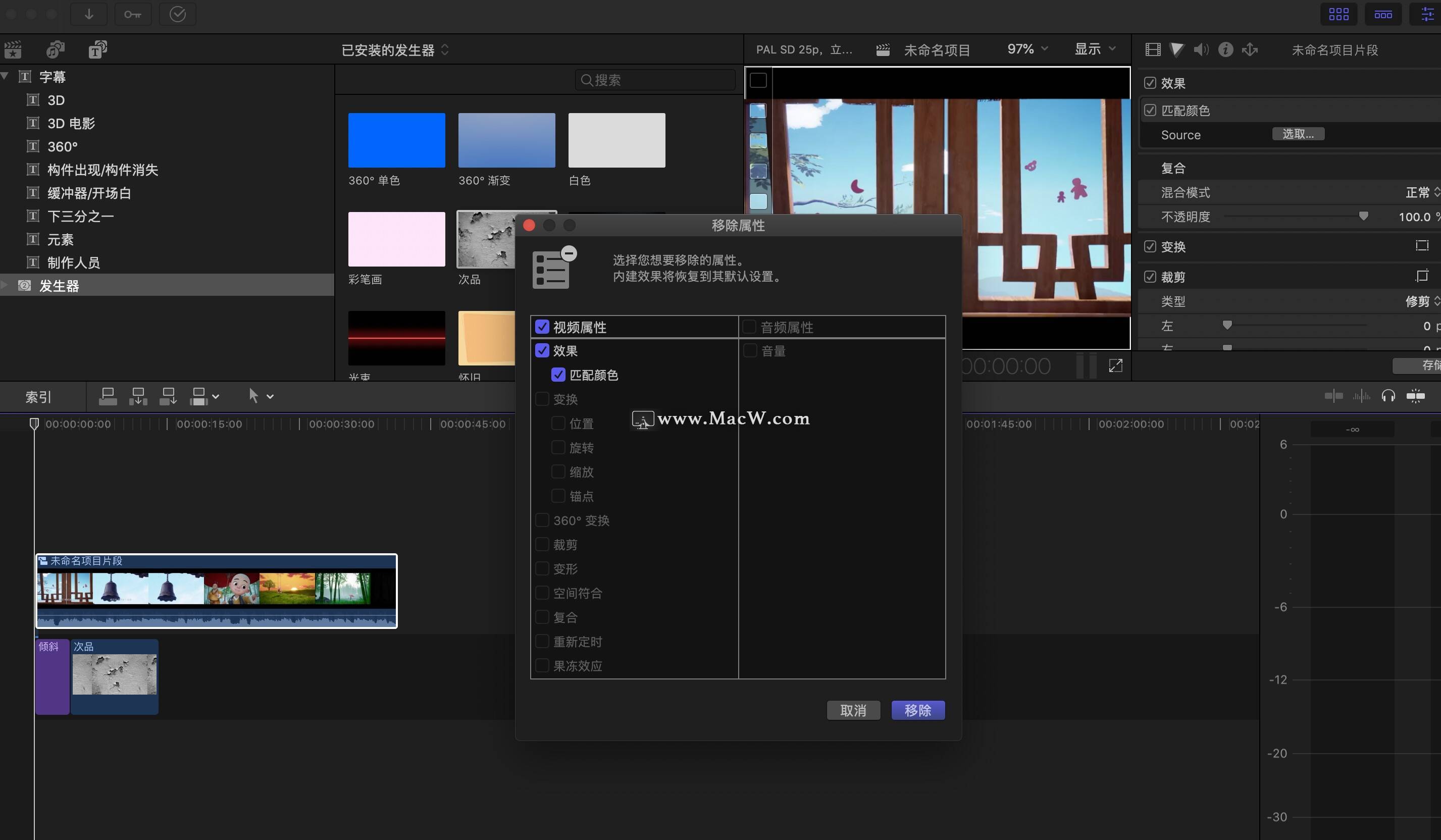Open the edit-mode chevron next to overwrite icon
Screen dimensions: 1441x840
click(216, 396)
